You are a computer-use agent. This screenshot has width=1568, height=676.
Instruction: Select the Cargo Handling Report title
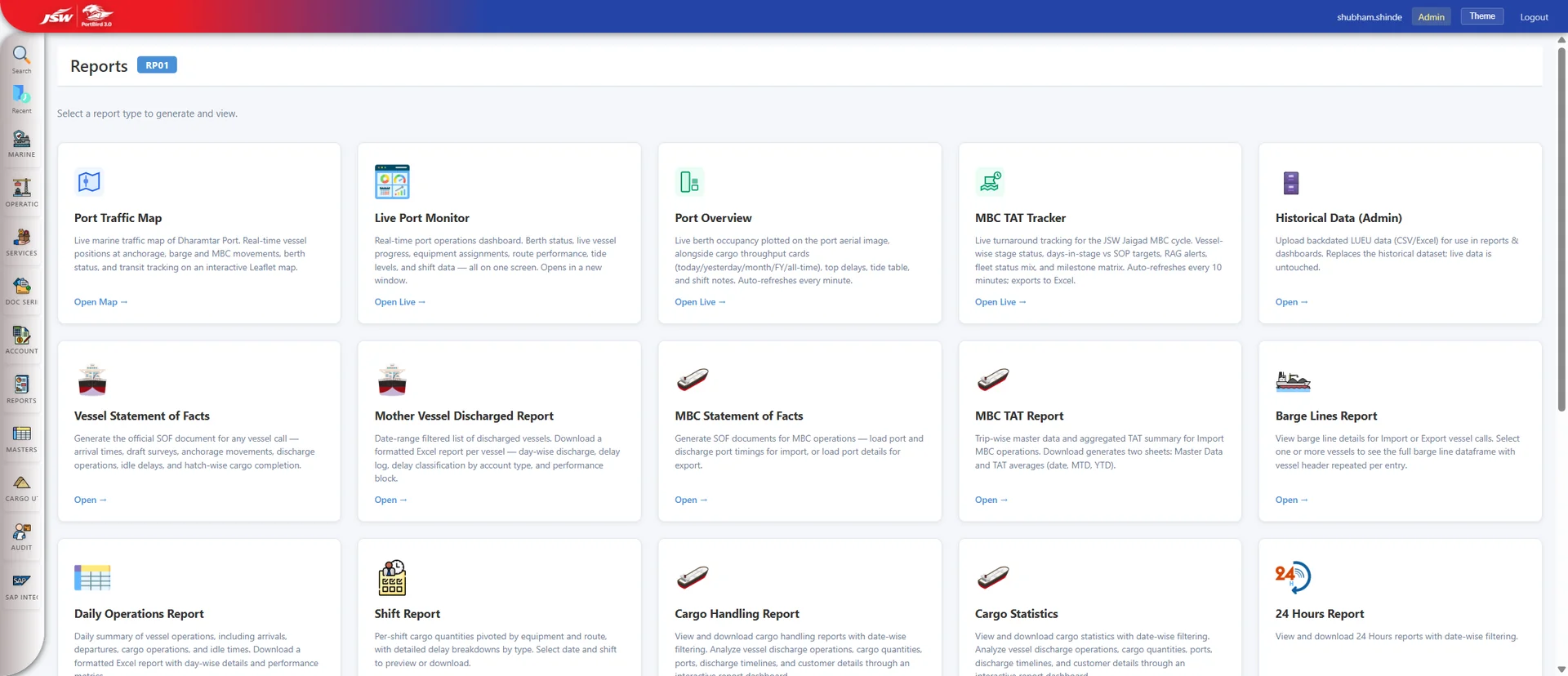737,614
